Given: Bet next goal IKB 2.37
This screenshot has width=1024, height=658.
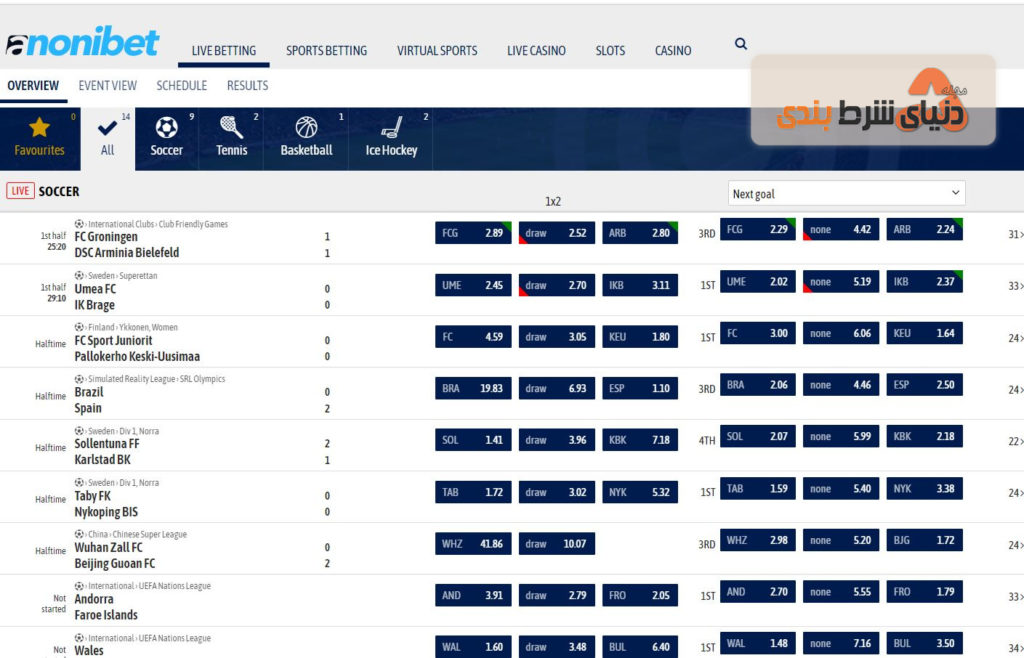Looking at the screenshot, I should (925, 282).
